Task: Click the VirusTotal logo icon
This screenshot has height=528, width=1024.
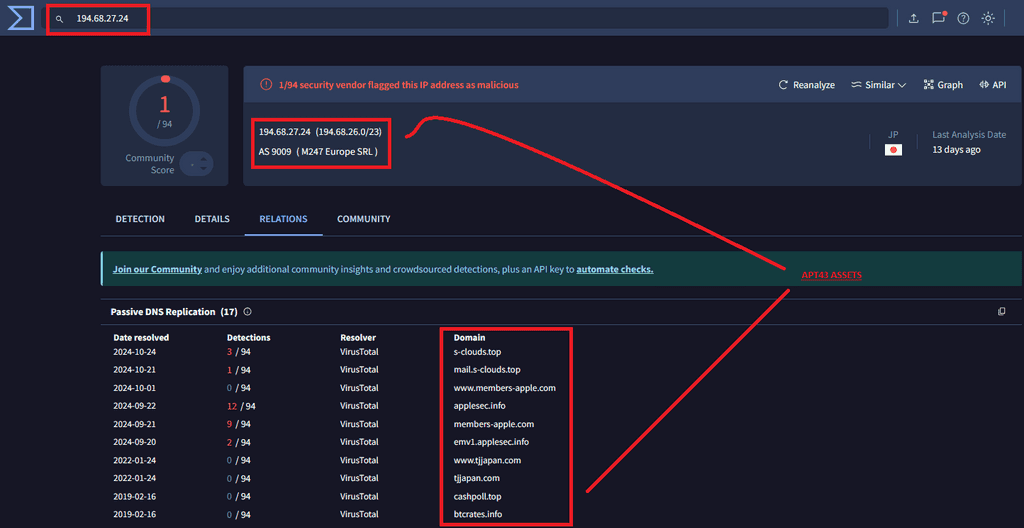Action: pos(20,18)
